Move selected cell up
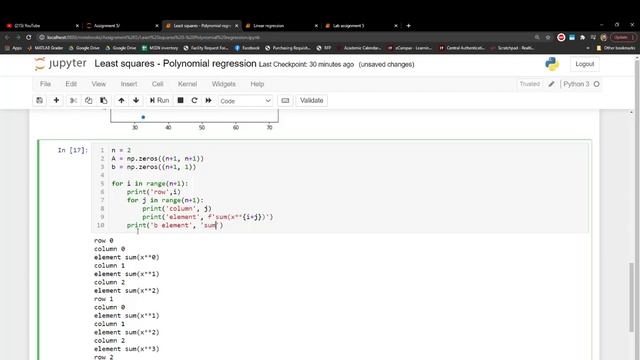This screenshot has height=360, width=640. 121,100
